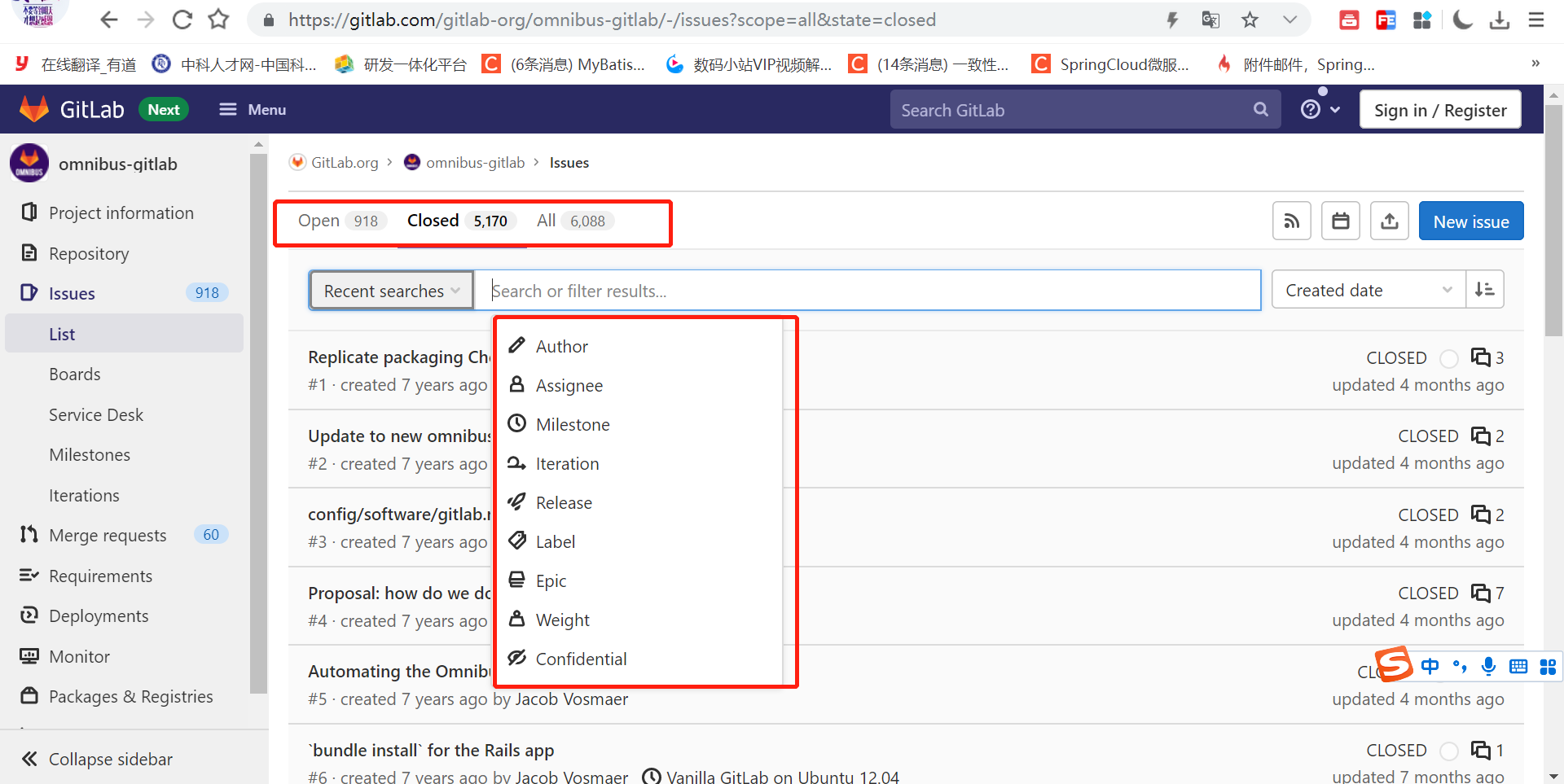
Task: Click the search magnifier icon in GitLab search
Action: click(1261, 110)
